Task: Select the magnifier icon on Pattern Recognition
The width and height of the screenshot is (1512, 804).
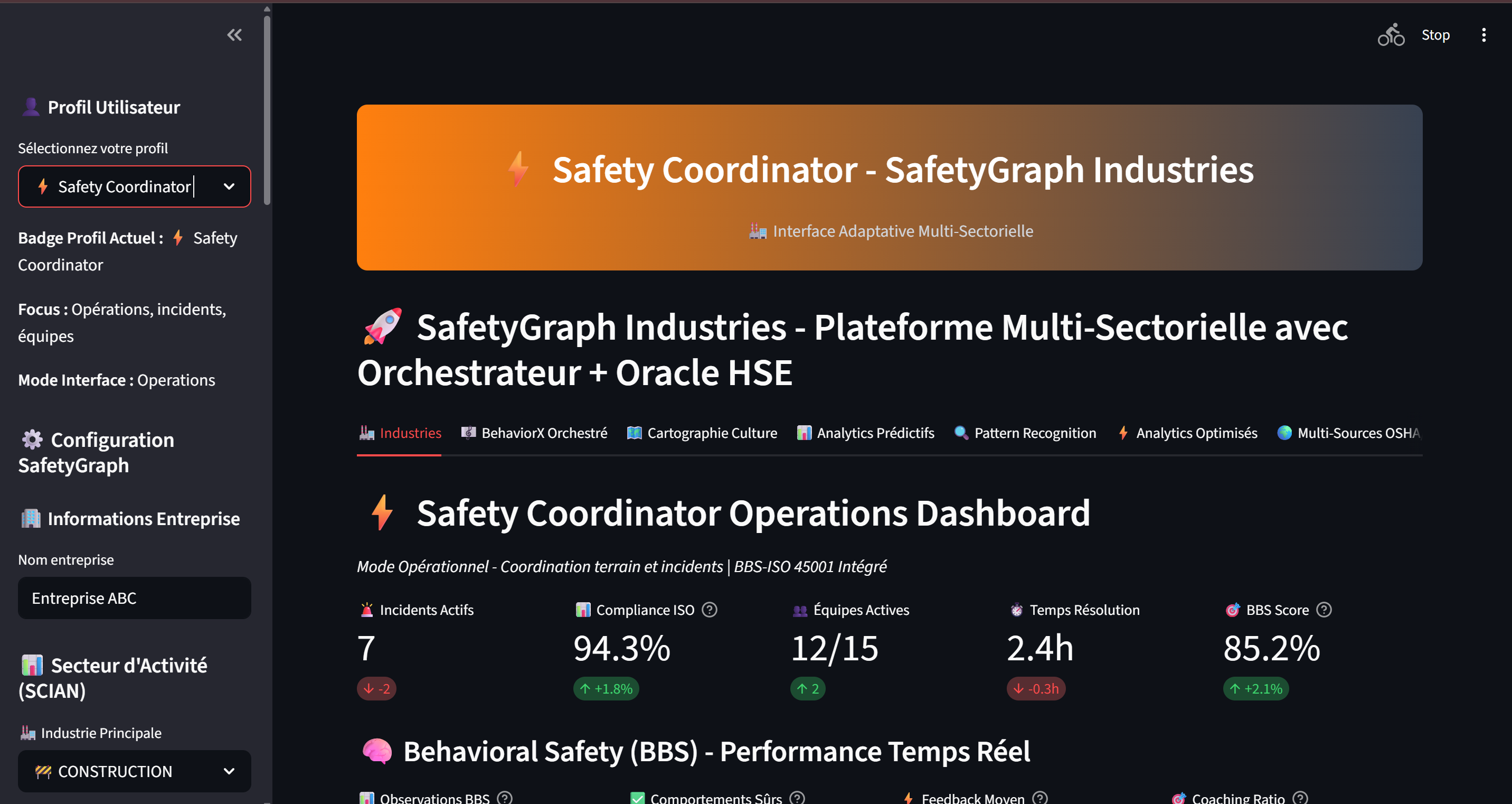Action: (x=961, y=433)
